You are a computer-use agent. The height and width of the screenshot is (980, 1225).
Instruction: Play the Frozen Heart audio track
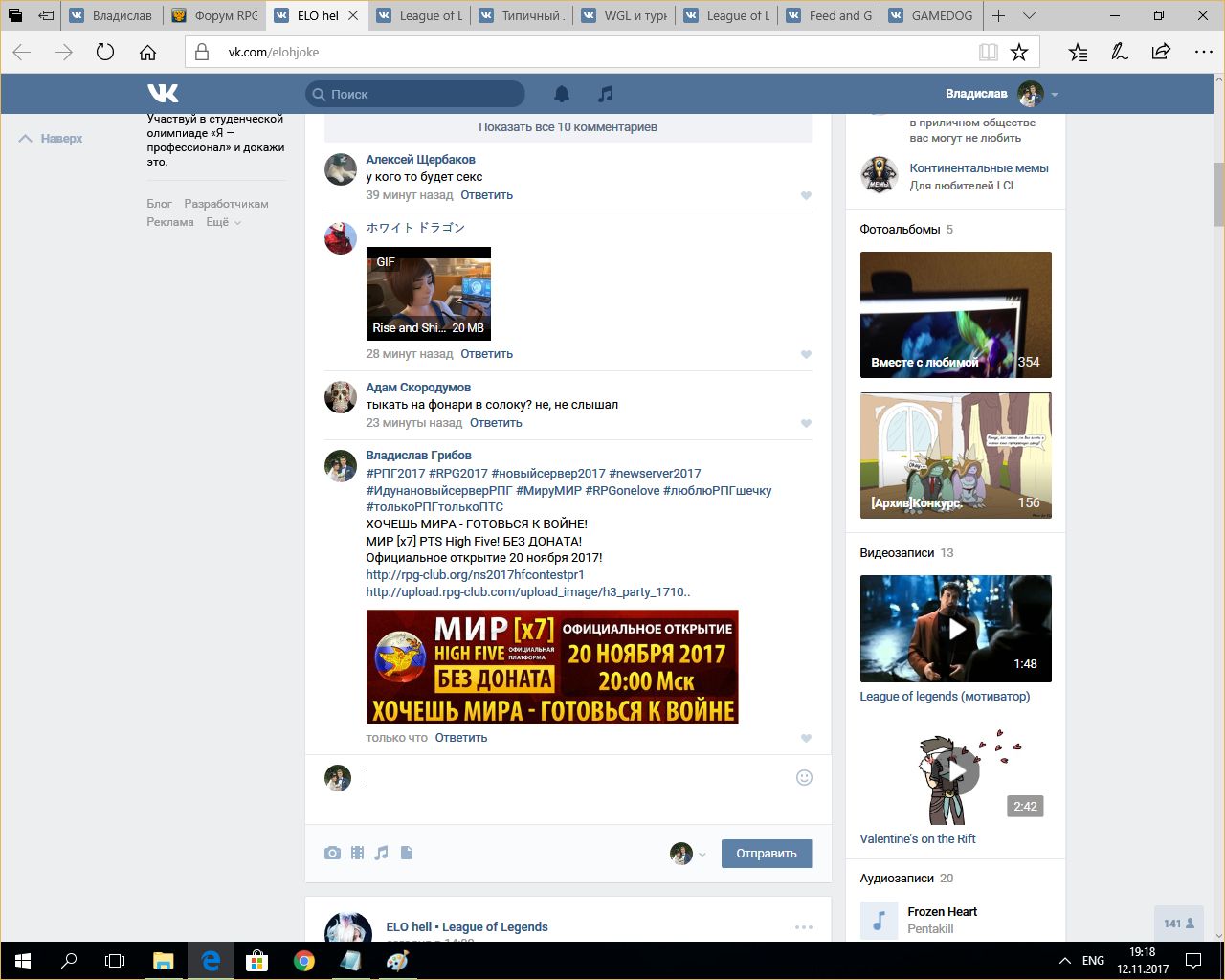pyautogui.click(x=880, y=921)
